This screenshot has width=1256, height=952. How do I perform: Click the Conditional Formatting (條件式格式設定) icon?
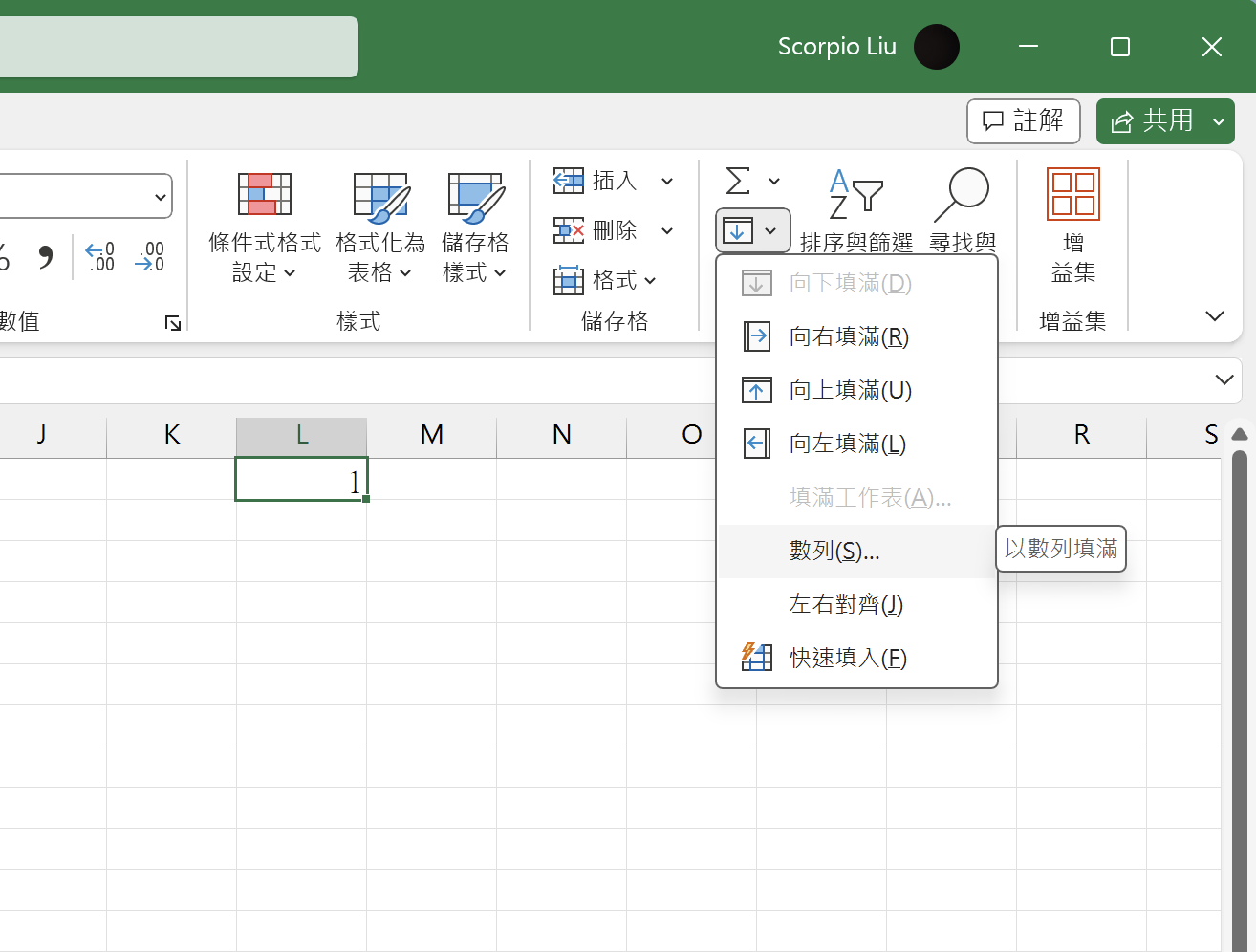264,195
